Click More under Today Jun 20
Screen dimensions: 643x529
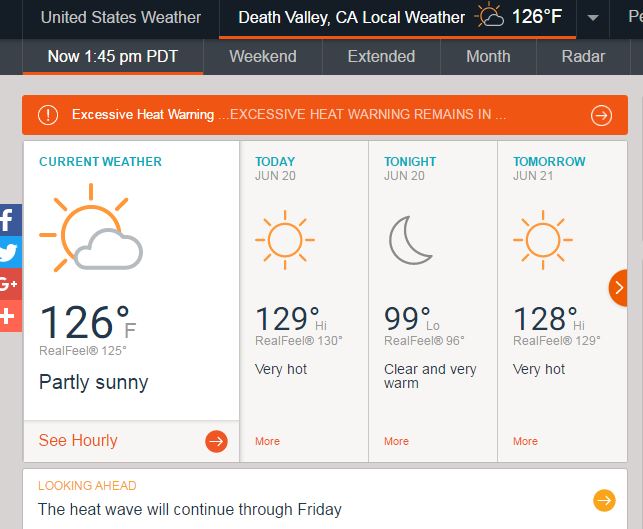(x=267, y=441)
